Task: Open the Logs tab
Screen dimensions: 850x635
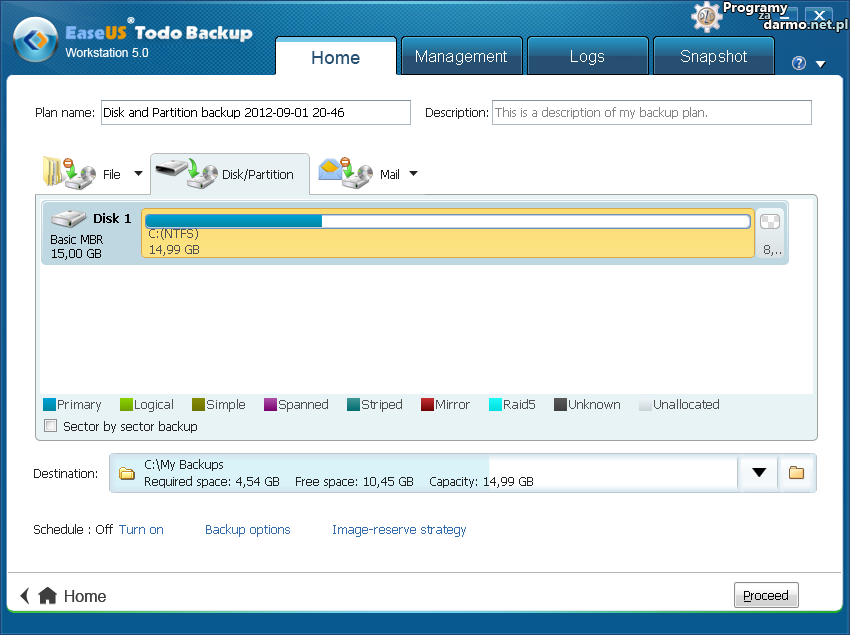Action: click(x=586, y=57)
